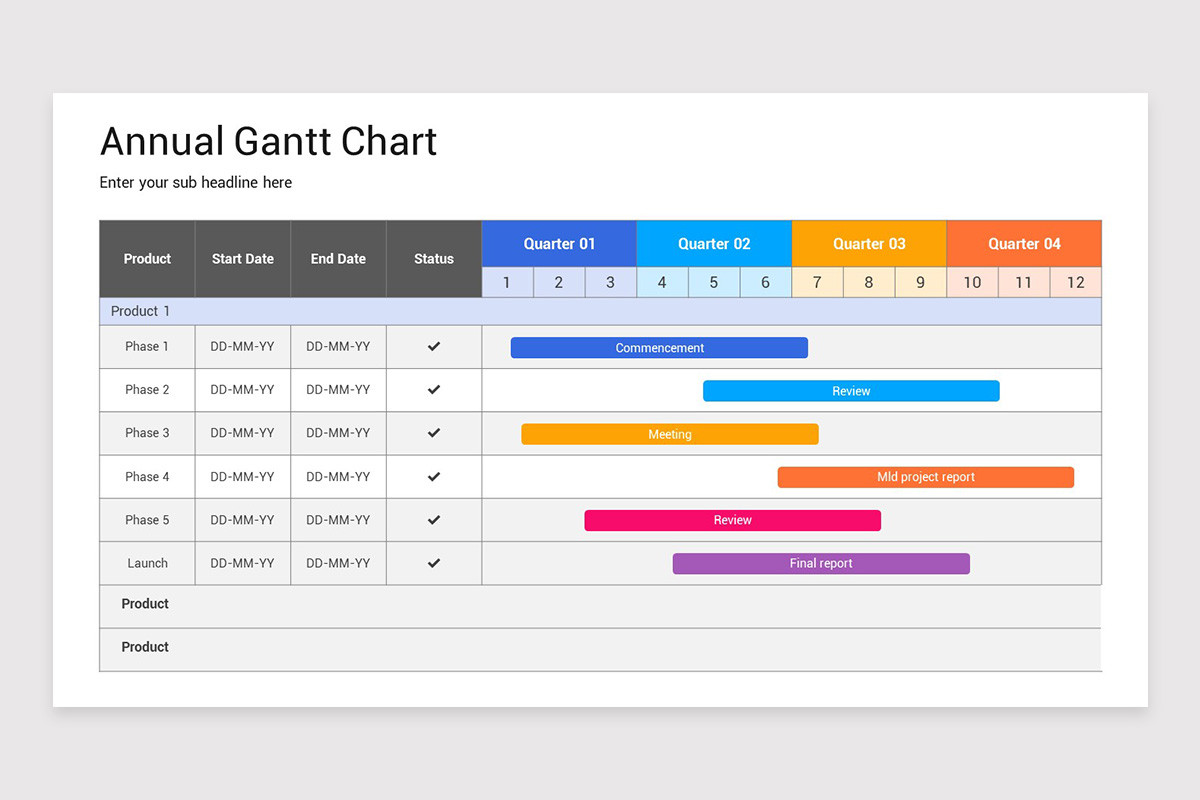Open the Quarter 02 section
Screen dimensions: 1200x800
(713, 243)
